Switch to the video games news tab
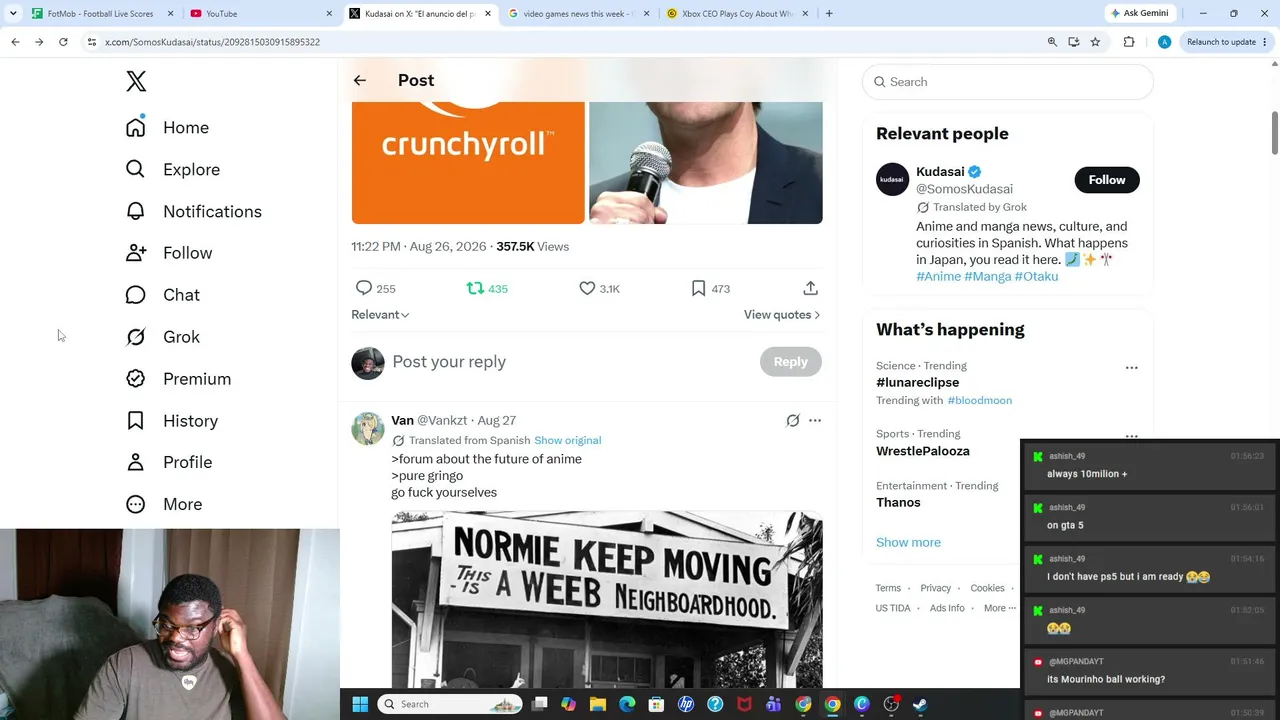This screenshot has width=1280, height=720. point(577,14)
